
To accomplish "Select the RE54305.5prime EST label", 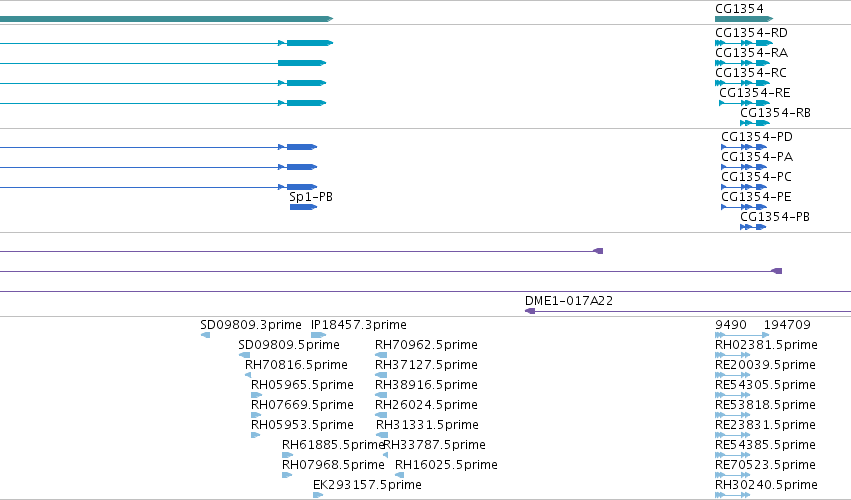I will coord(765,385).
